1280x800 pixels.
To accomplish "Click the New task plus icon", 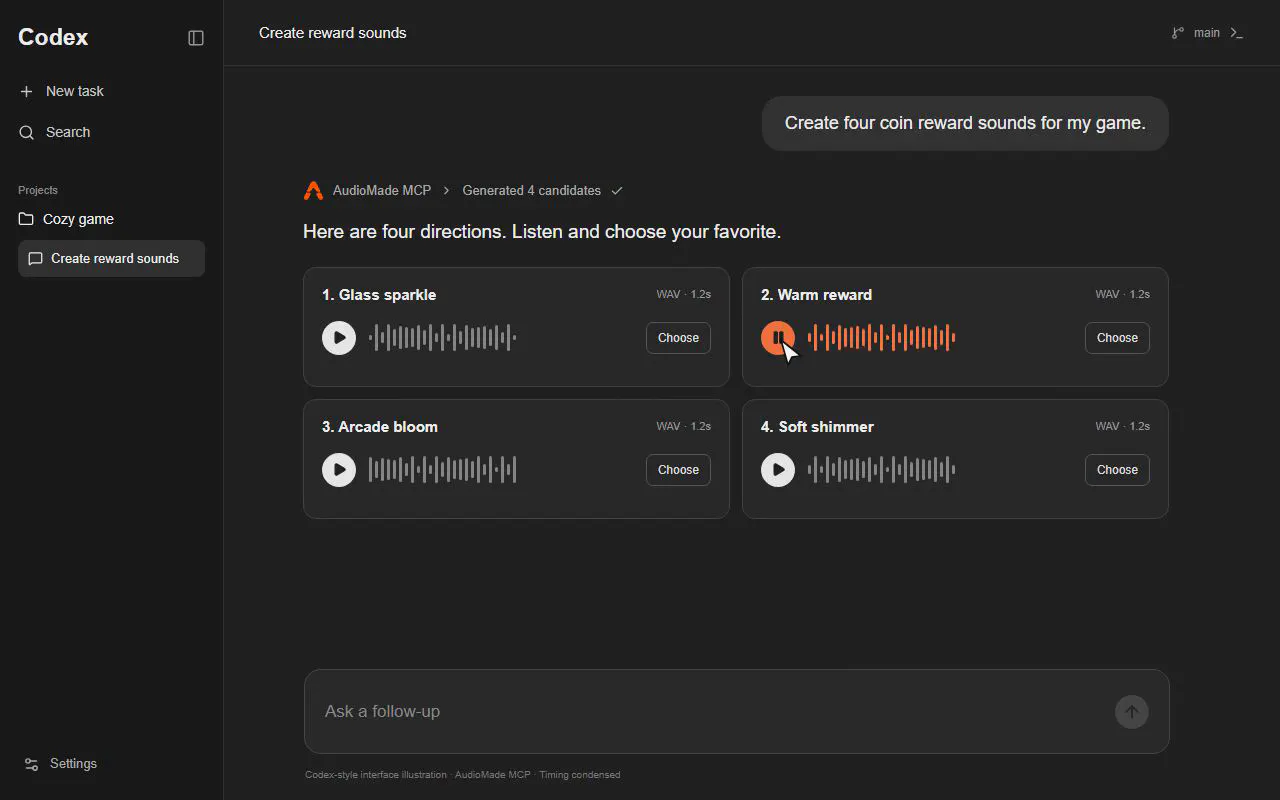I will click(x=26, y=91).
